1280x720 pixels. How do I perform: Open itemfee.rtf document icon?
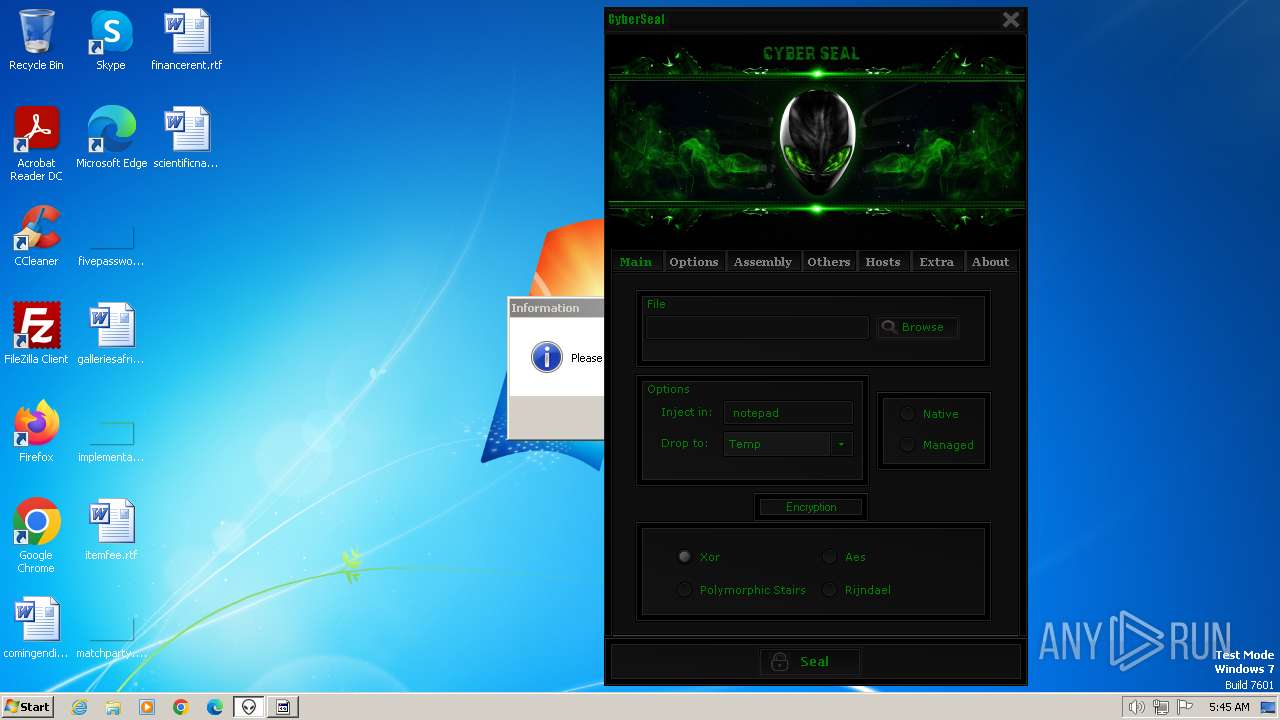(111, 530)
